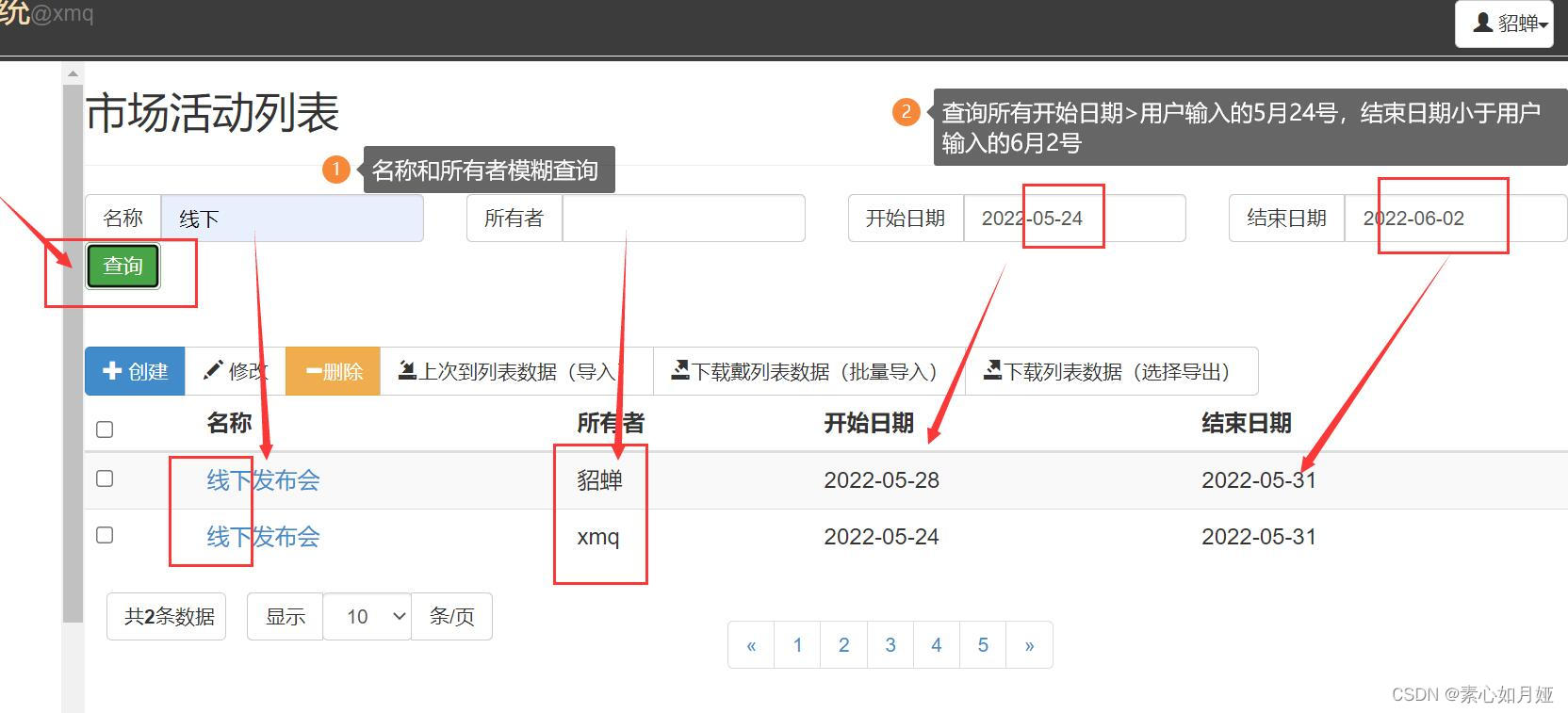Click the 名称 field label addon
1568x713 pixels.
tap(123, 219)
